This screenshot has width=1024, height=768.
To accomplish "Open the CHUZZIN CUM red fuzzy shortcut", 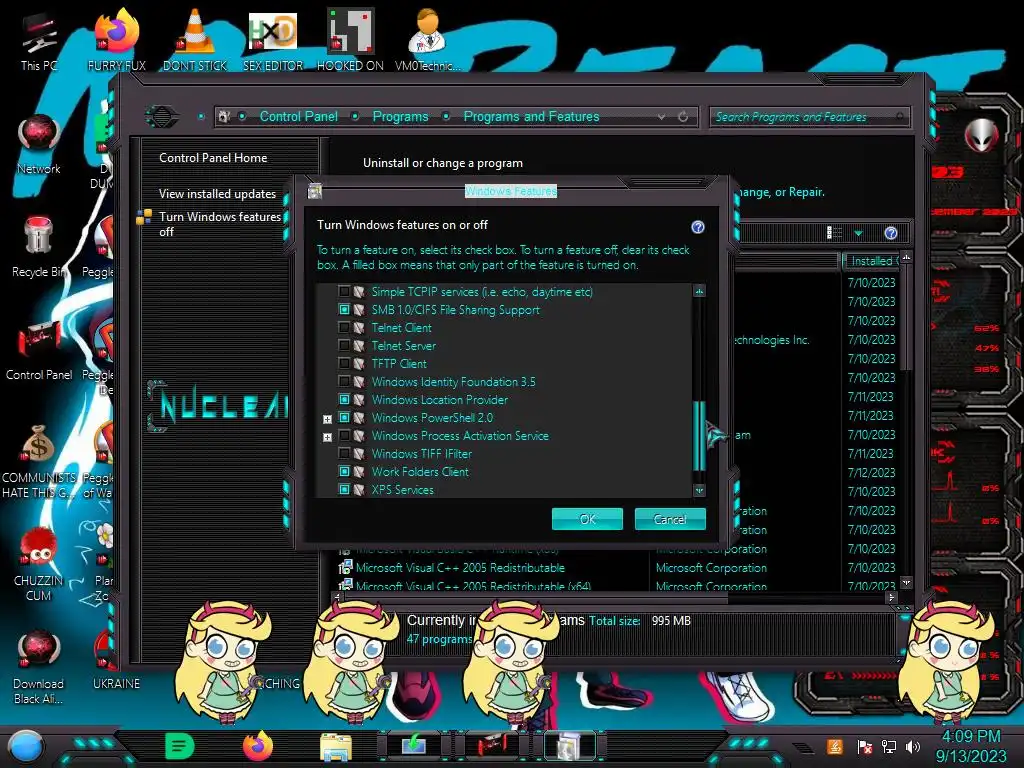I will click(x=39, y=564).
